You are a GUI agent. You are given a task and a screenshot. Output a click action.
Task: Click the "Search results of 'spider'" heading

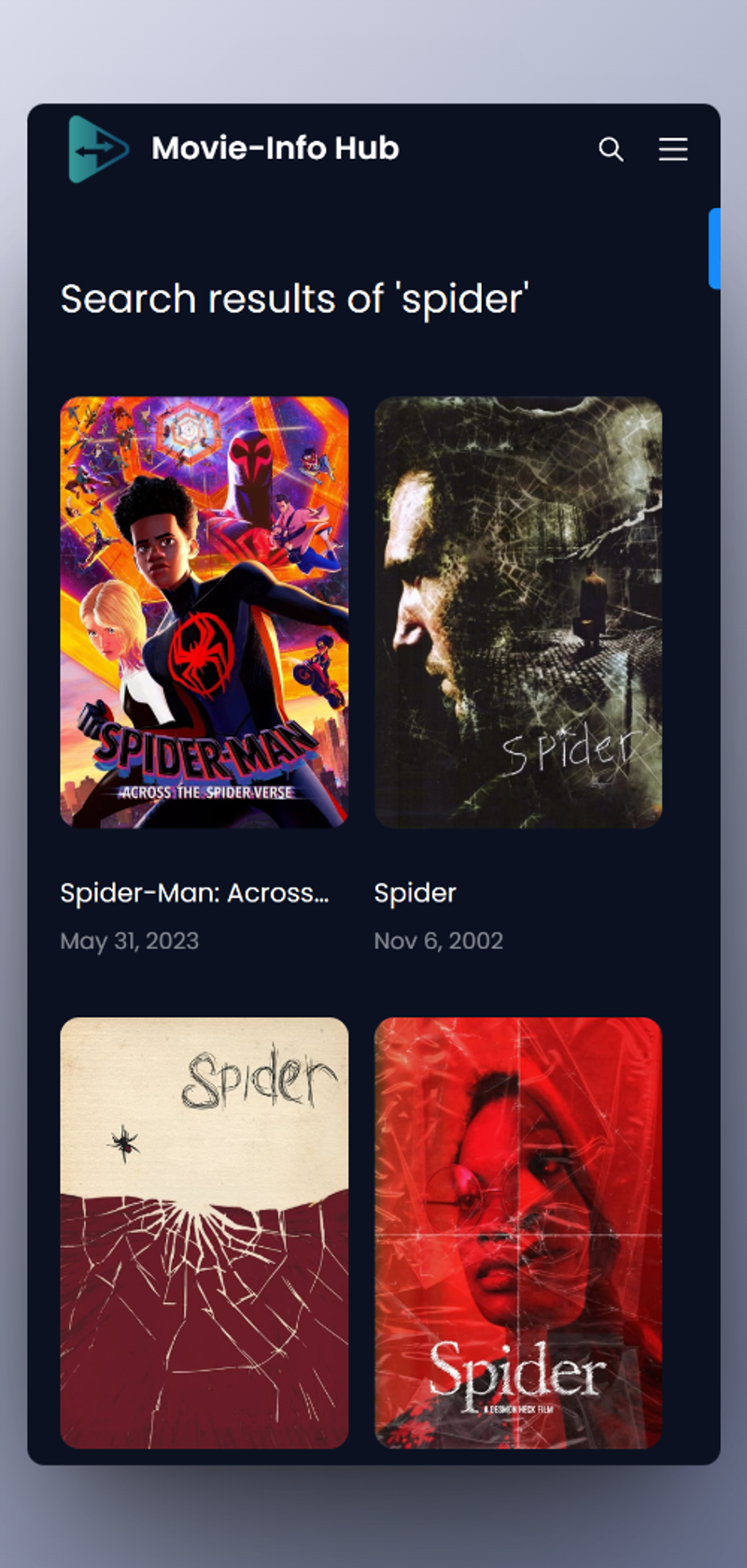coord(295,300)
